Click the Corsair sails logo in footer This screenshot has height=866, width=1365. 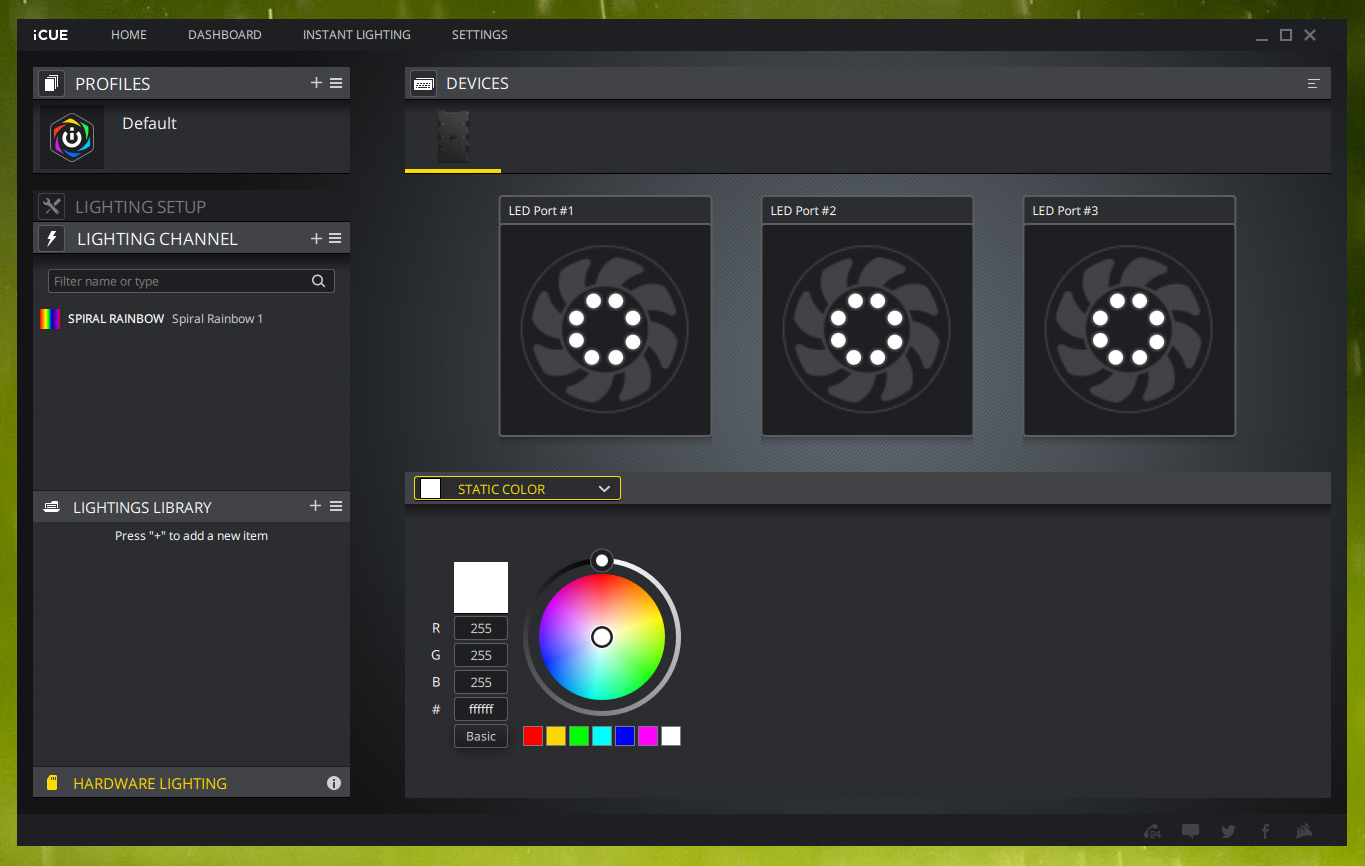(1303, 831)
